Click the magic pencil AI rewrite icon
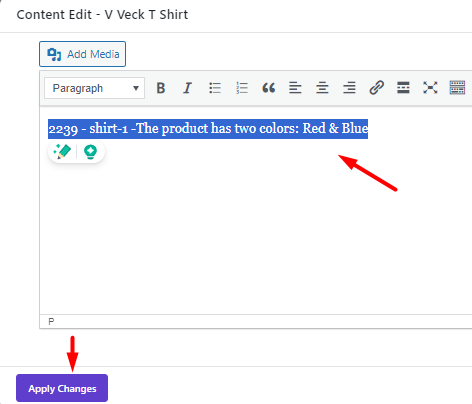The width and height of the screenshot is (472, 404). (x=62, y=152)
